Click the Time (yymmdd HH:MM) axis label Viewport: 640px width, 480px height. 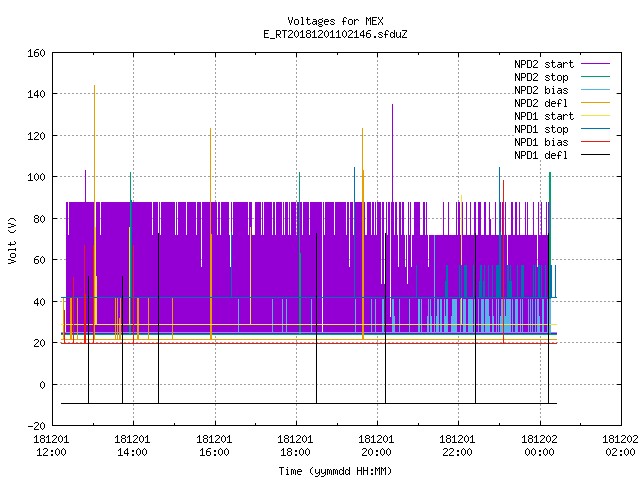(335, 471)
